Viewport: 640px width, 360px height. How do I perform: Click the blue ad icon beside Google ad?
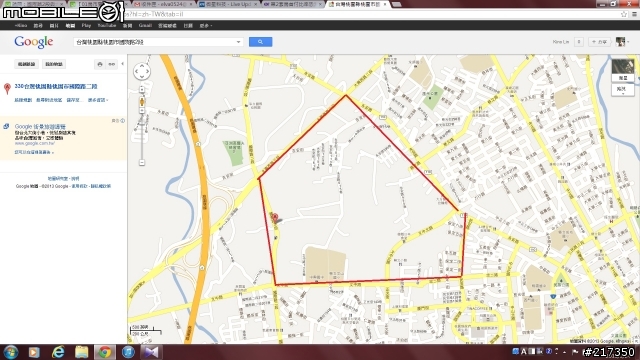(x=6, y=127)
